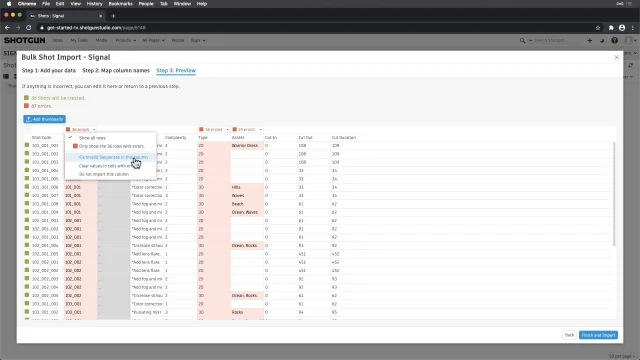Open People in Shotgun nav
Viewport: 640px width, 360px height.
point(178,40)
